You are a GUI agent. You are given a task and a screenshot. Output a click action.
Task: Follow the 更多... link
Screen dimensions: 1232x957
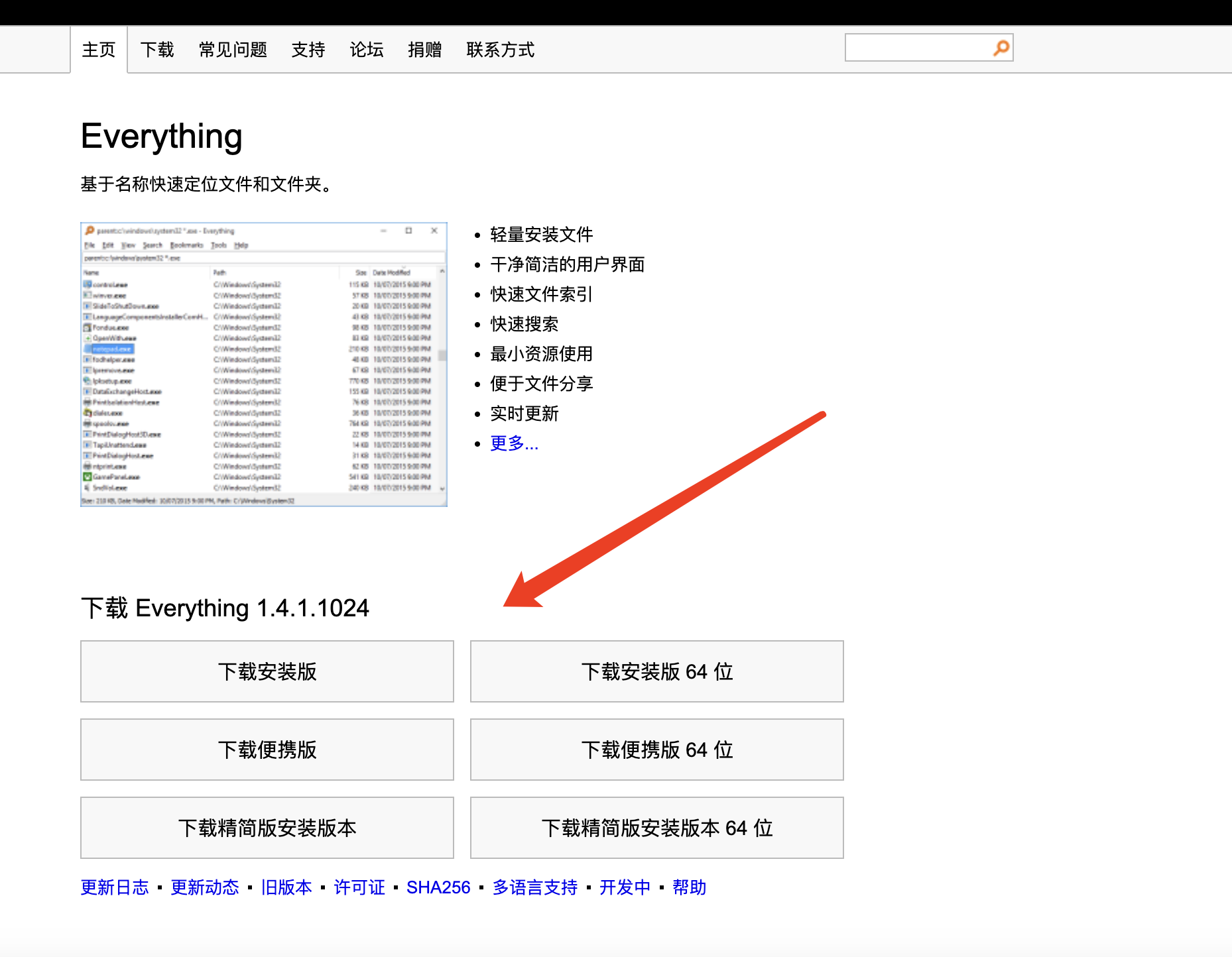tap(514, 443)
